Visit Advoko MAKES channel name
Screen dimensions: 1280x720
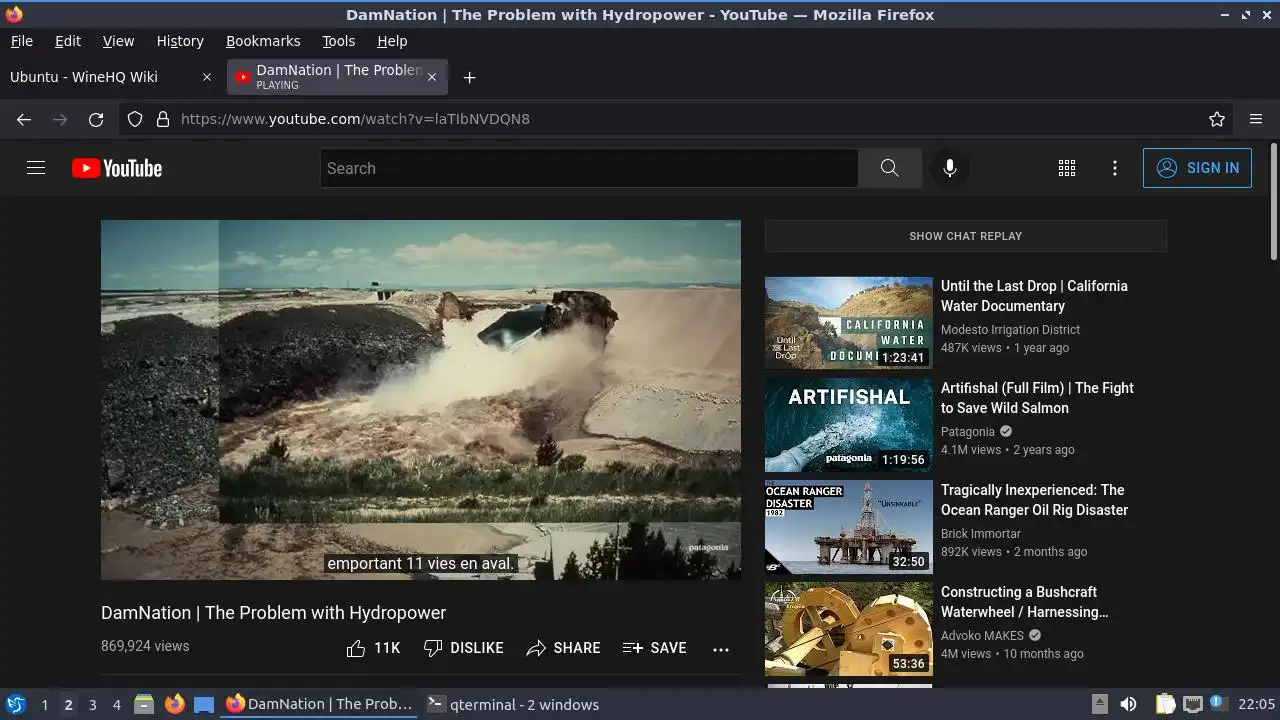(983, 636)
